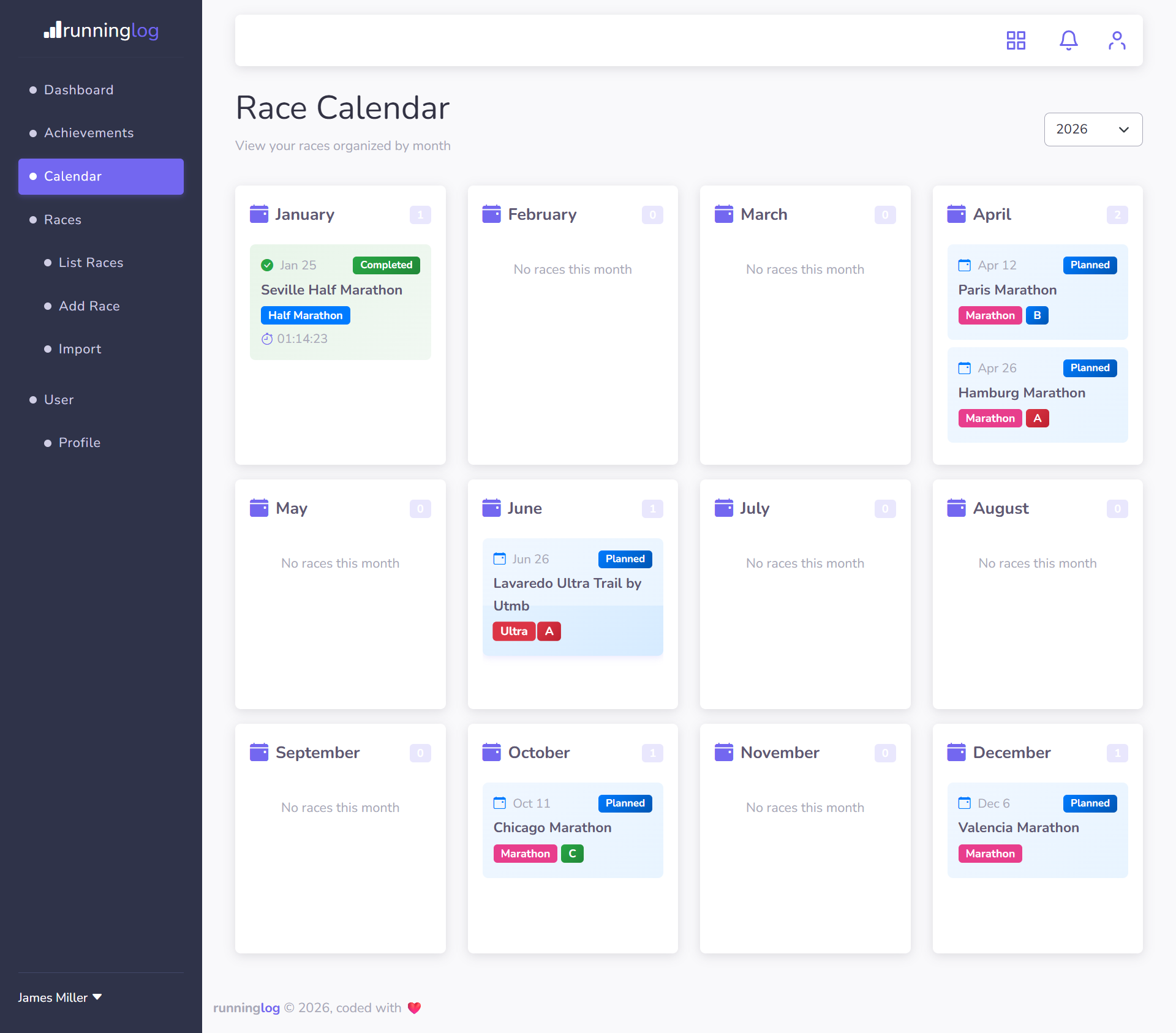Screen dimensions: 1176x1033
Task: Click the runninglog logo
Action: click(101, 31)
